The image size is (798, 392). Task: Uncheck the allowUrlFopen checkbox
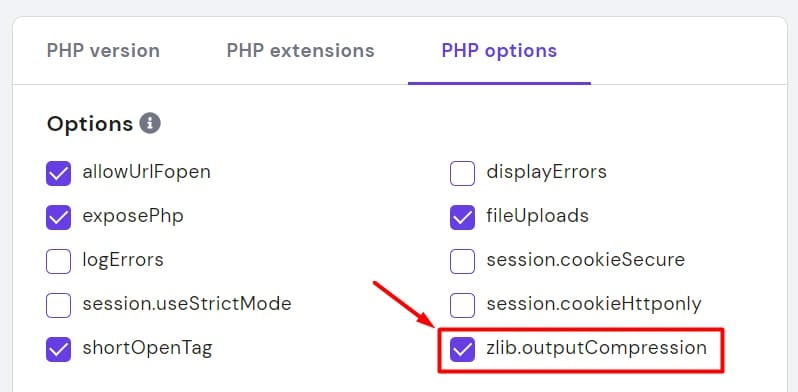pos(59,174)
